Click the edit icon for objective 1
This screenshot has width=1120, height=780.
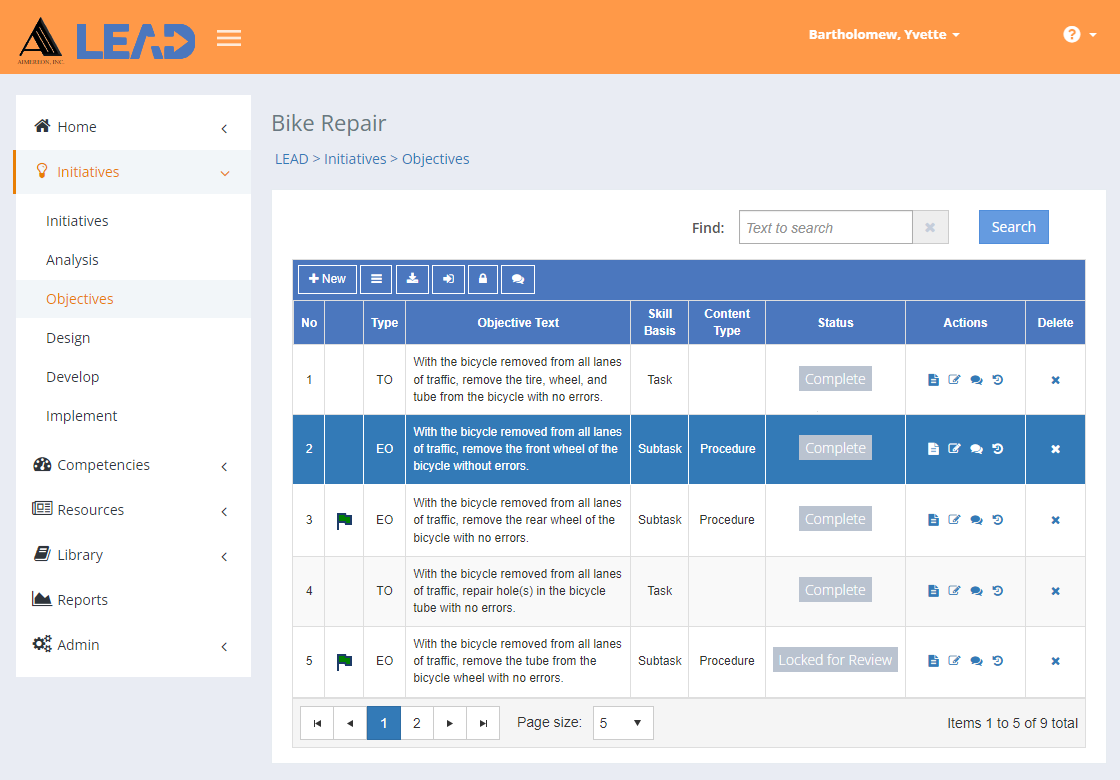click(x=954, y=379)
